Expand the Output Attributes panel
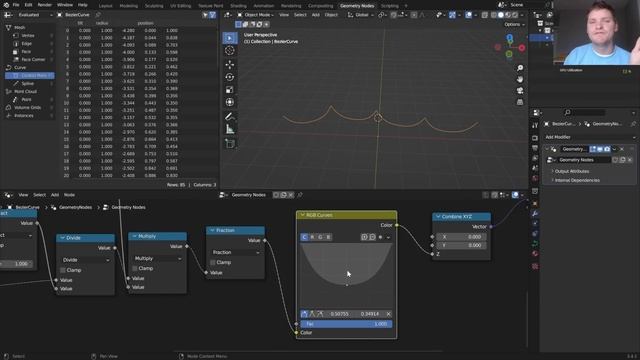The height and width of the screenshot is (360, 640). [571, 171]
